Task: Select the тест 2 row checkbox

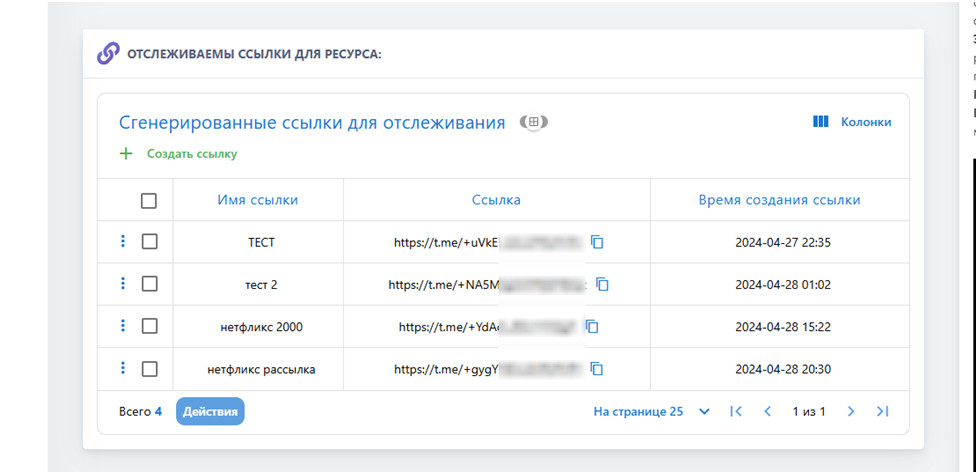Action: click(x=149, y=284)
